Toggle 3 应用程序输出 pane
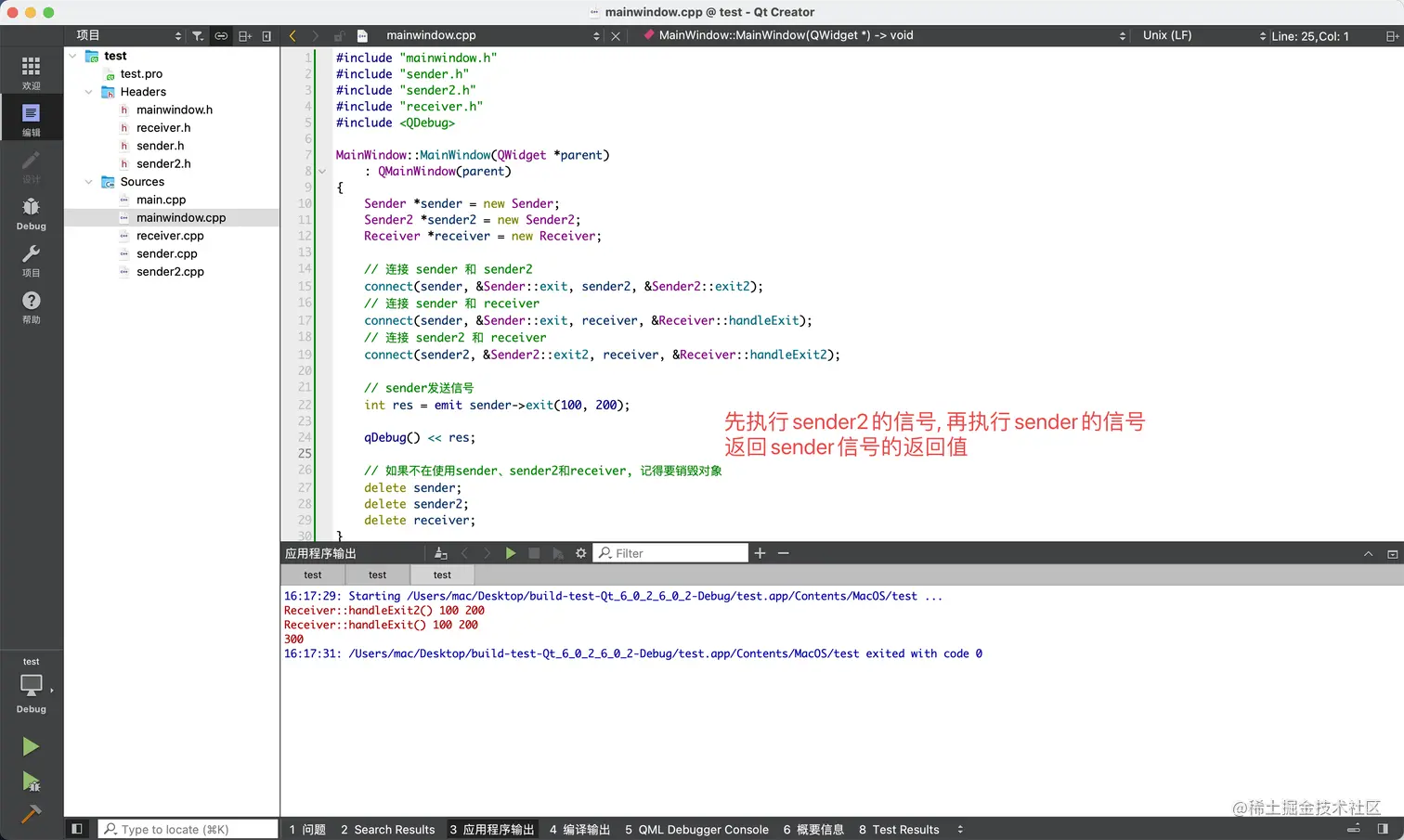Image resolution: width=1404 pixels, height=840 pixels. 492,829
